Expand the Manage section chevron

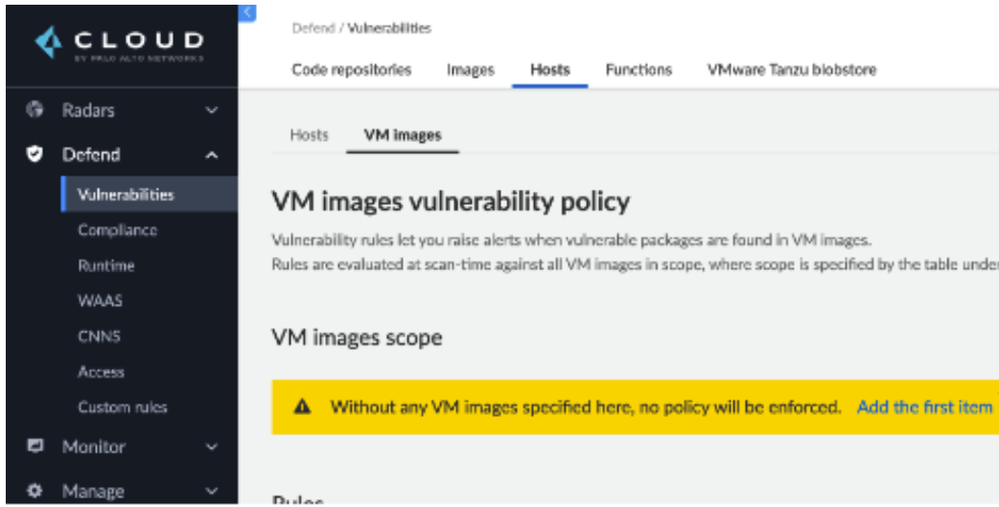coord(211,491)
